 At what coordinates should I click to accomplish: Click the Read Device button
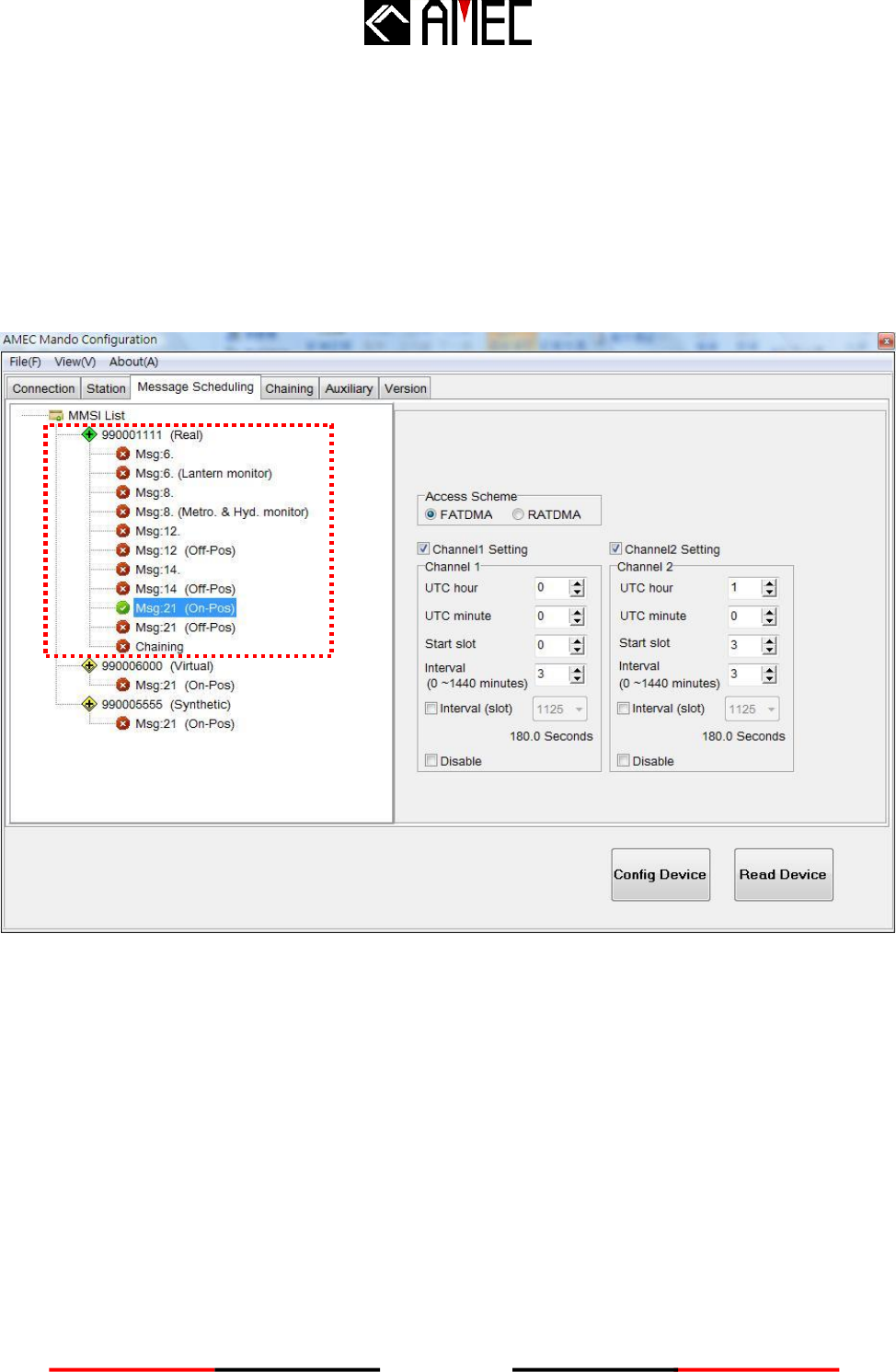tap(783, 874)
